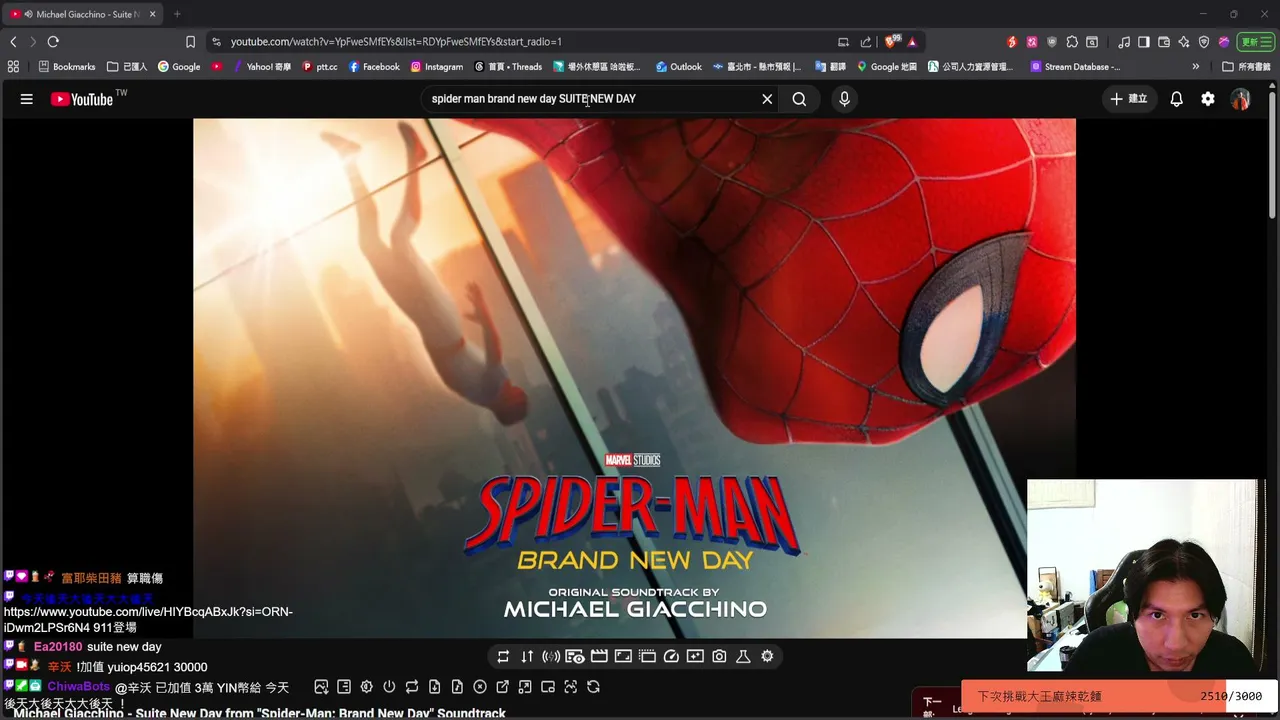Viewport: 1280px width, 720px height.
Task: Open the Yahoo! 奇摩 bookmark
Action: click(263, 67)
